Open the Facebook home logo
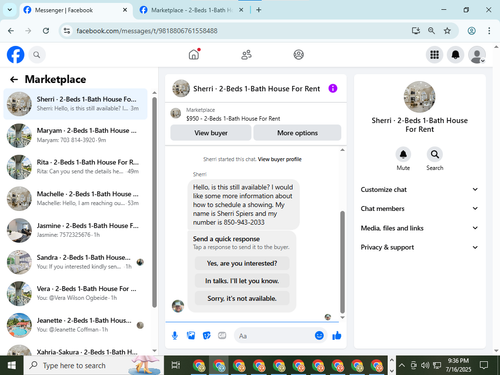Screen dimensions: 500x375 click(15, 55)
